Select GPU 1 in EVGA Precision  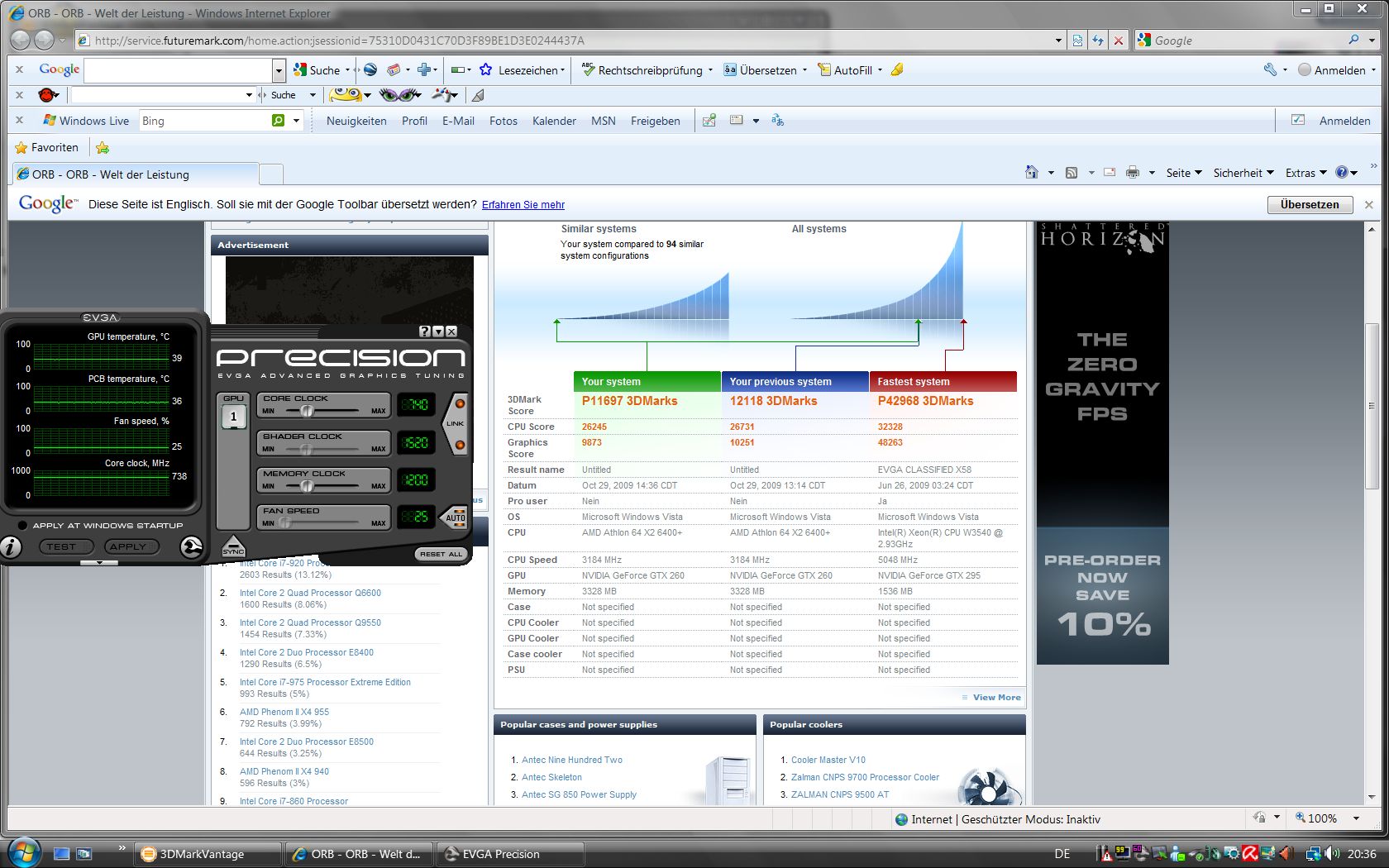233,417
